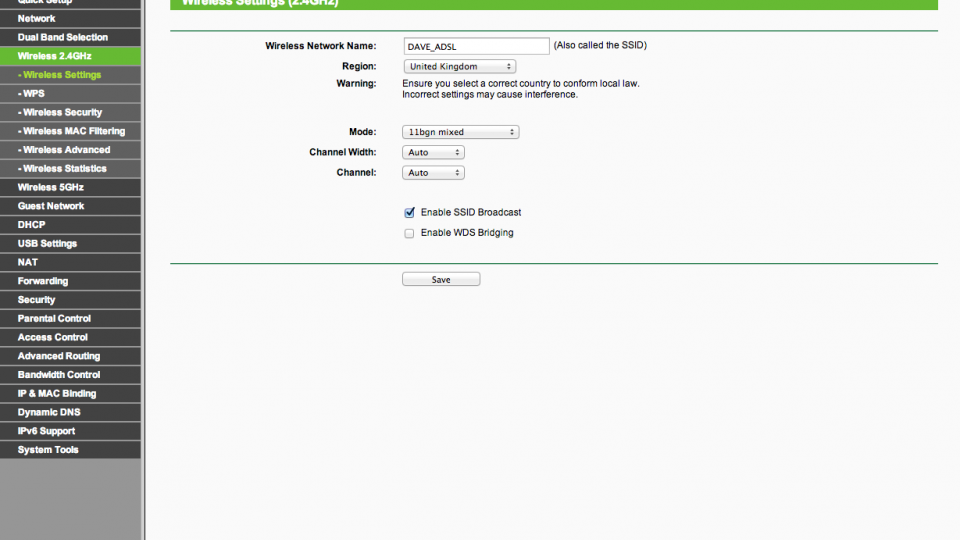
Task: Open the Mode dropdown 11bgn mixed
Action: (x=460, y=132)
